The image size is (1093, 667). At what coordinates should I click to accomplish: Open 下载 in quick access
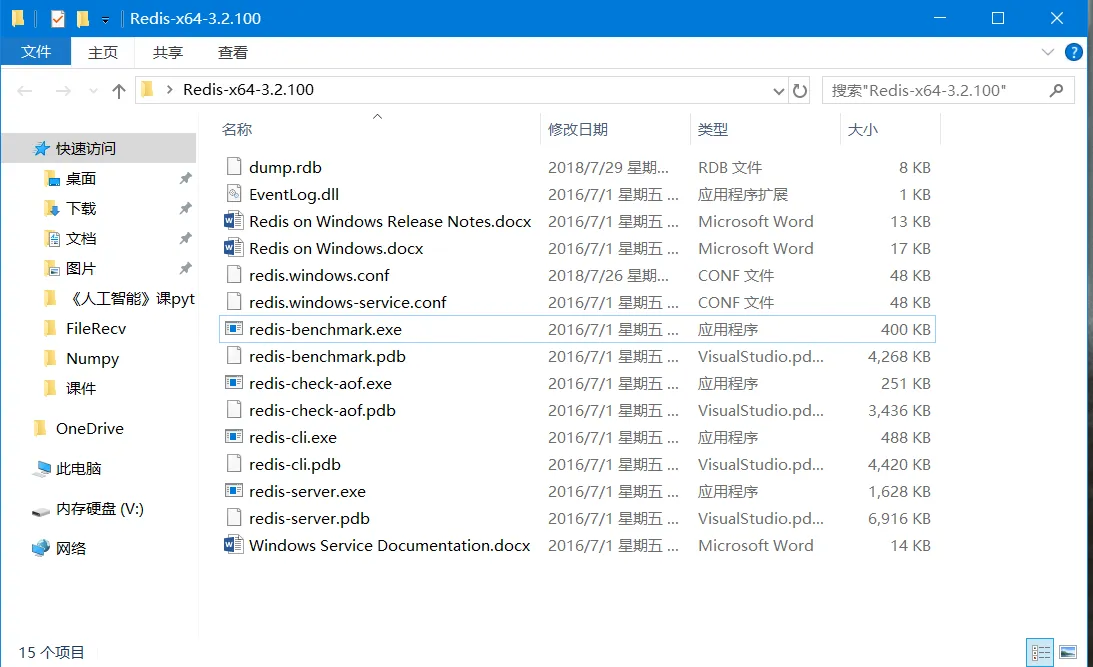pyautogui.click(x=80, y=208)
